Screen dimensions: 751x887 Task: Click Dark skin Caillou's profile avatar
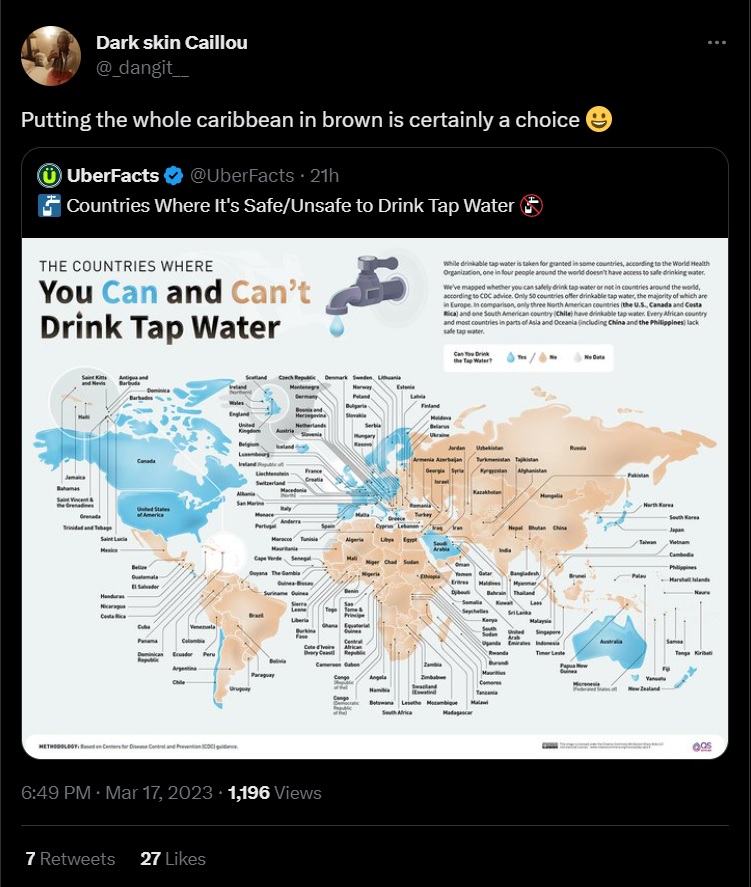point(51,55)
